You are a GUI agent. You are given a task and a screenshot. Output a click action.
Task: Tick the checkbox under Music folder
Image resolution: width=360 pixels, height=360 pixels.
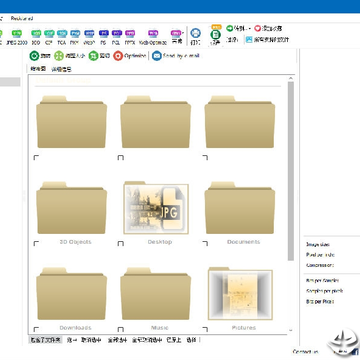coord(121,329)
